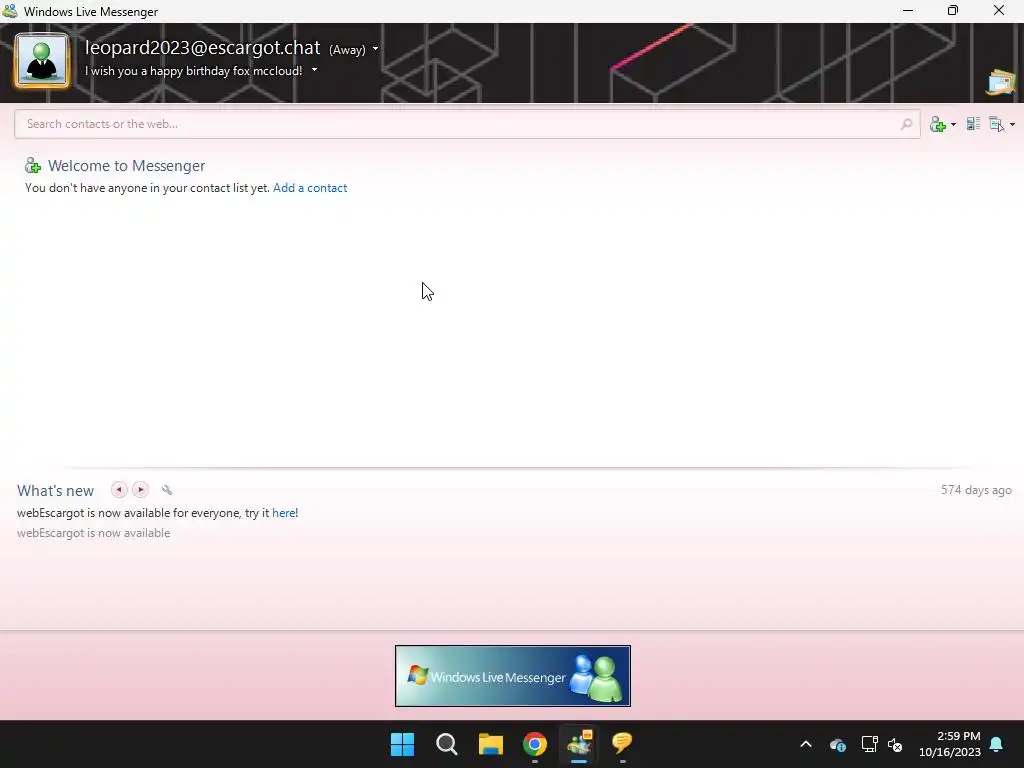The height and width of the screenshot is (768, 1024).
Task: Click the muted volume tray icon
Action: [x=895, y=744]
